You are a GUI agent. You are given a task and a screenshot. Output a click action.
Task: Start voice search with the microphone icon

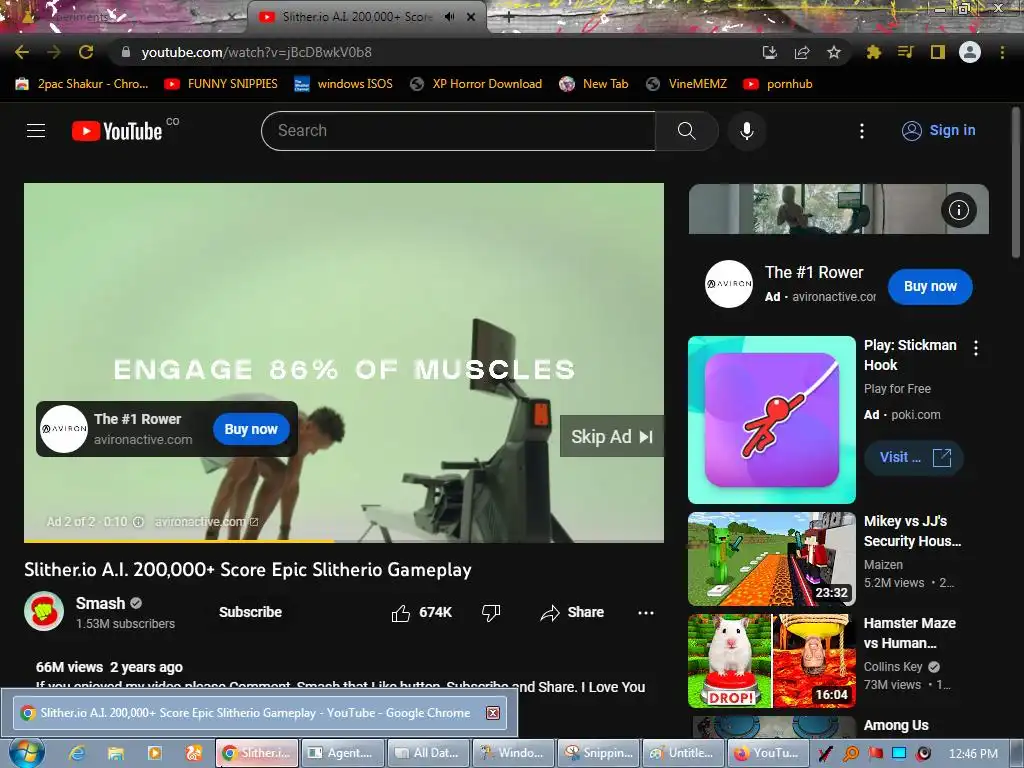click(x=747, y=131)
